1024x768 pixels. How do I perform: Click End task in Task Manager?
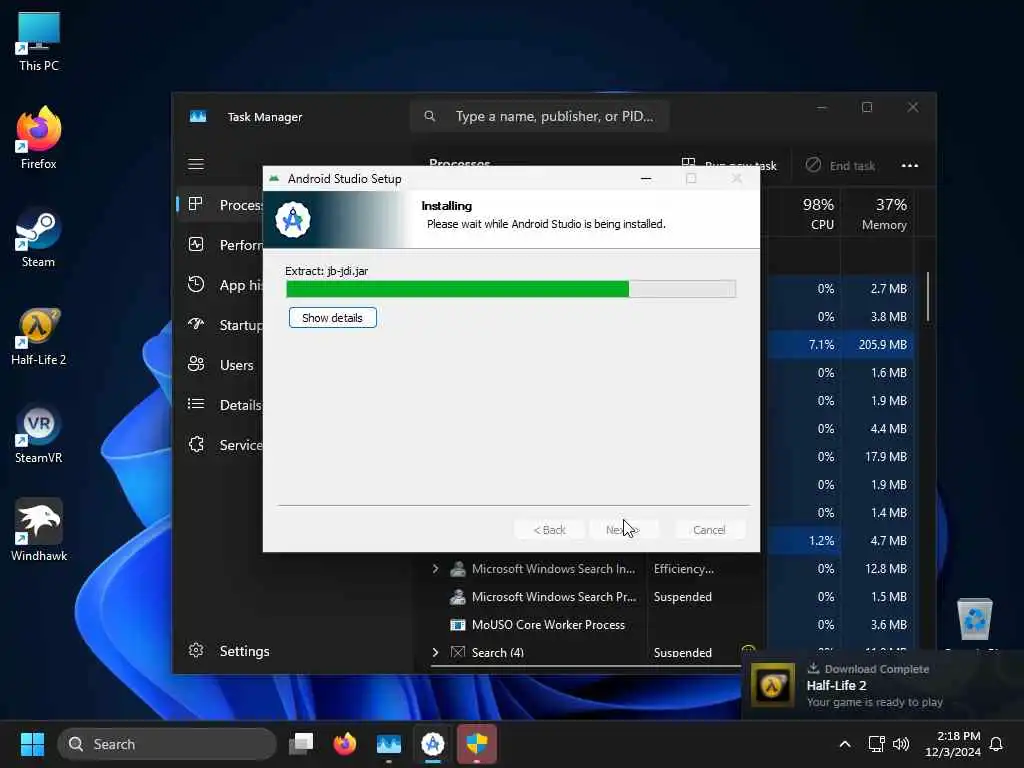click(840, 165)
